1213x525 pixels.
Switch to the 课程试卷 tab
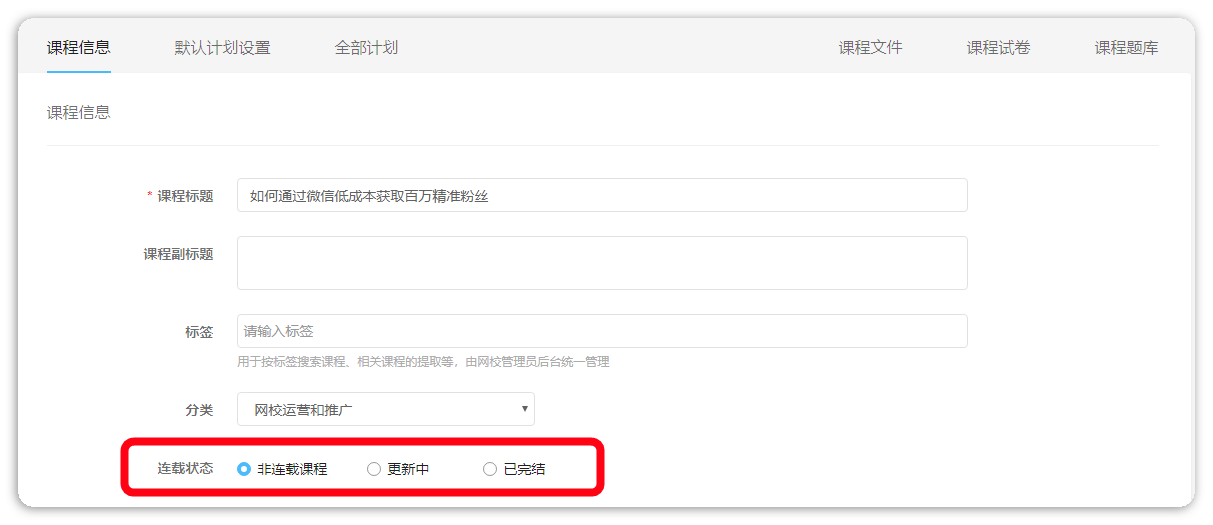pos(998,47)
